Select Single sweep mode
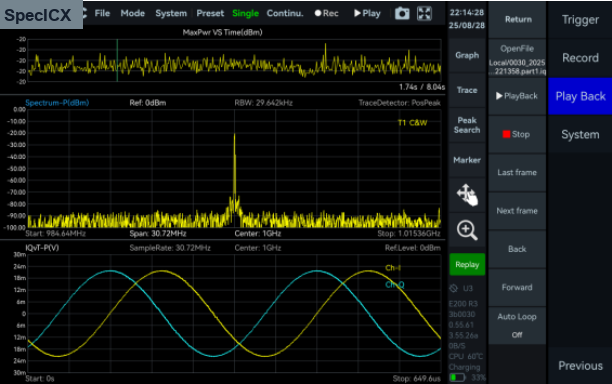612x384 pixels. [246, 13]
